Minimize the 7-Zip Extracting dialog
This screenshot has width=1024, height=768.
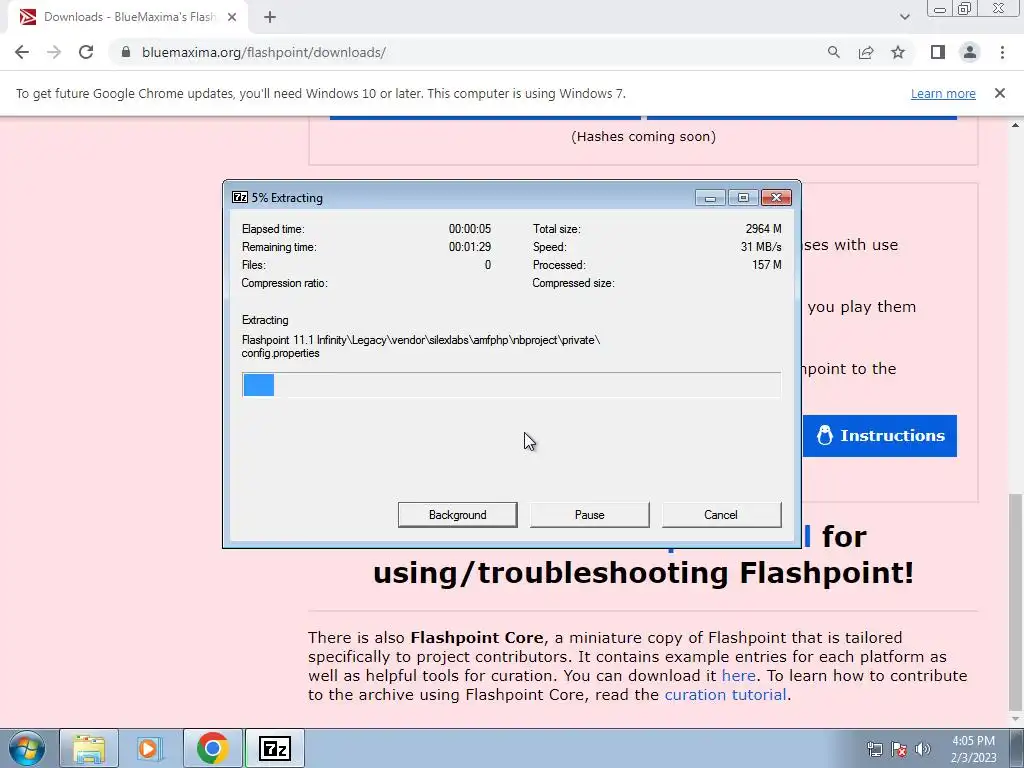point(711,197)
